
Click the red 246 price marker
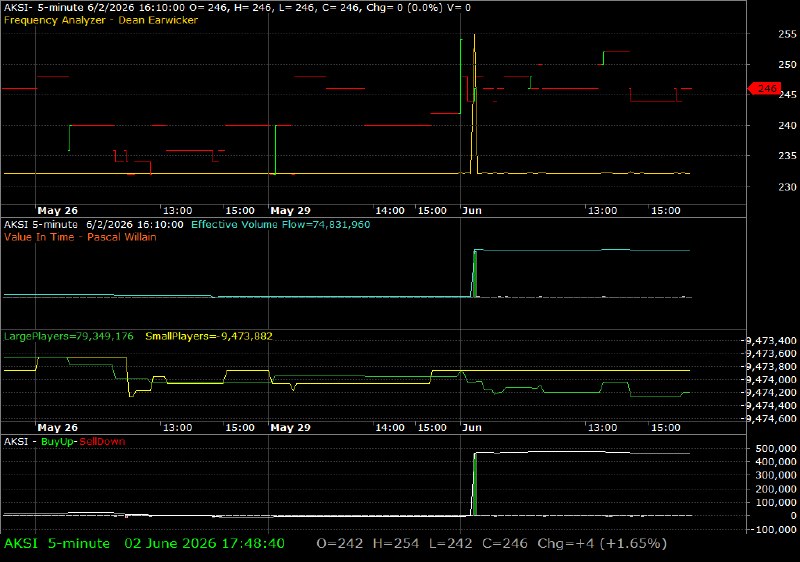[x=764, y=89]
